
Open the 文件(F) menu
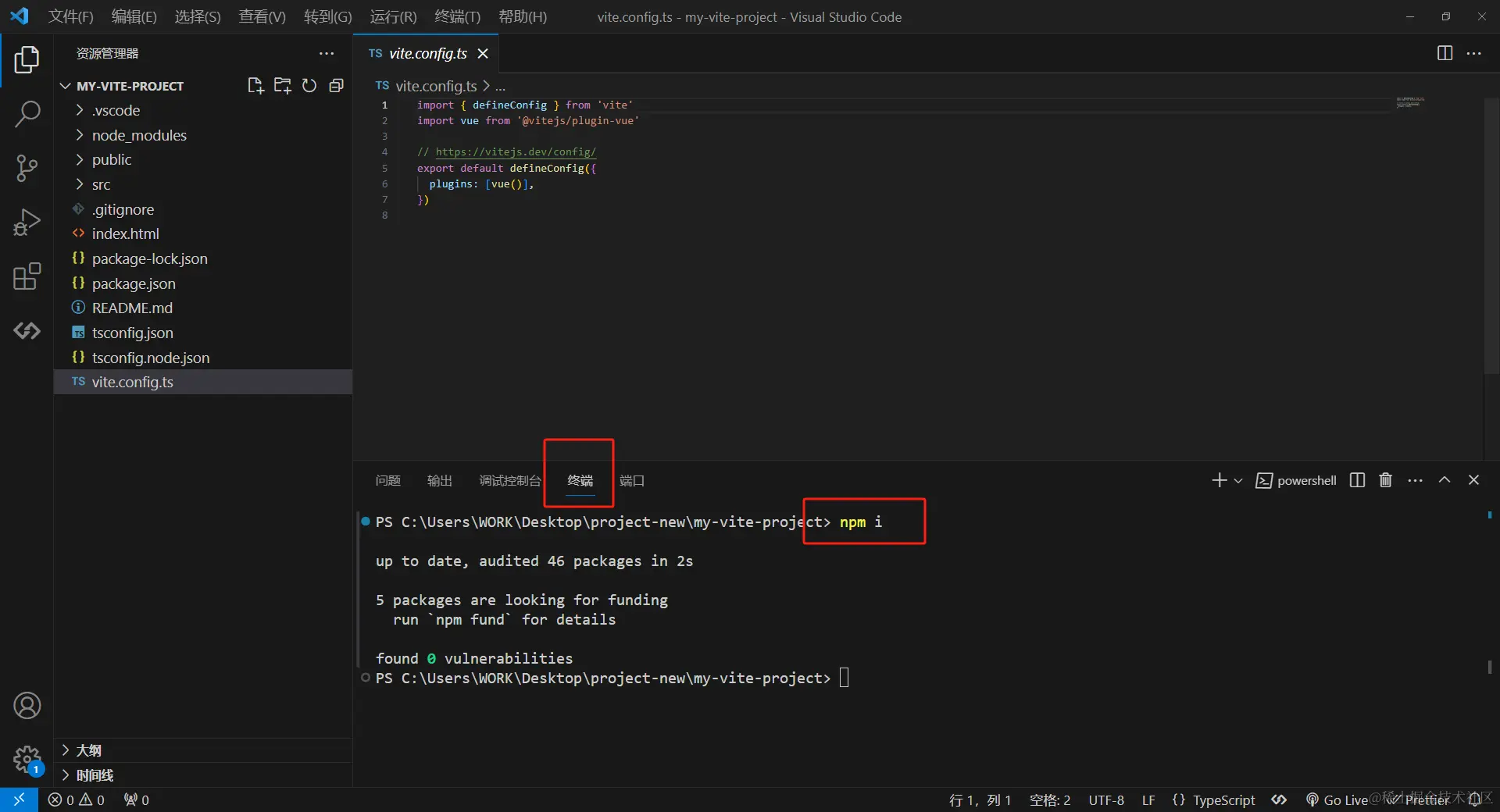point(70,16)
